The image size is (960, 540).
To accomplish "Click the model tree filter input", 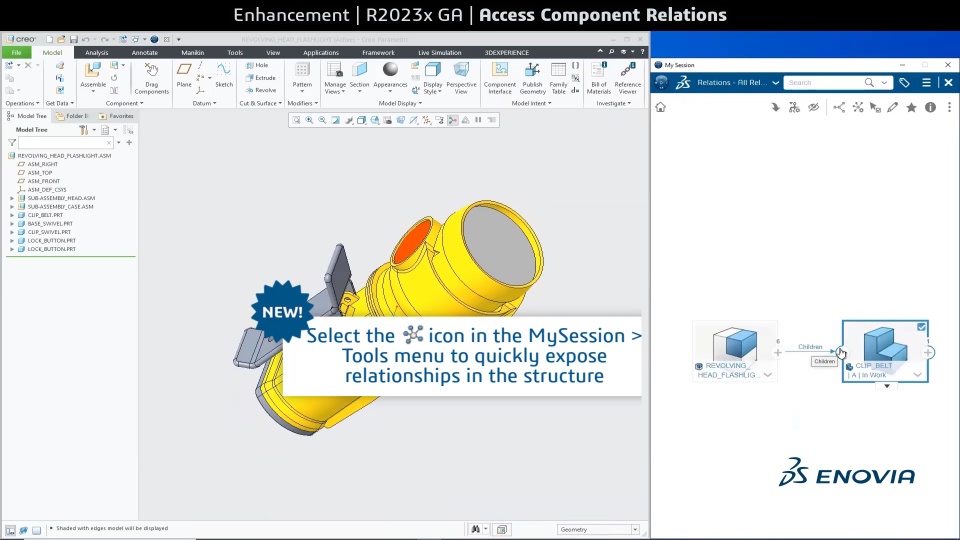I will 66,143.
